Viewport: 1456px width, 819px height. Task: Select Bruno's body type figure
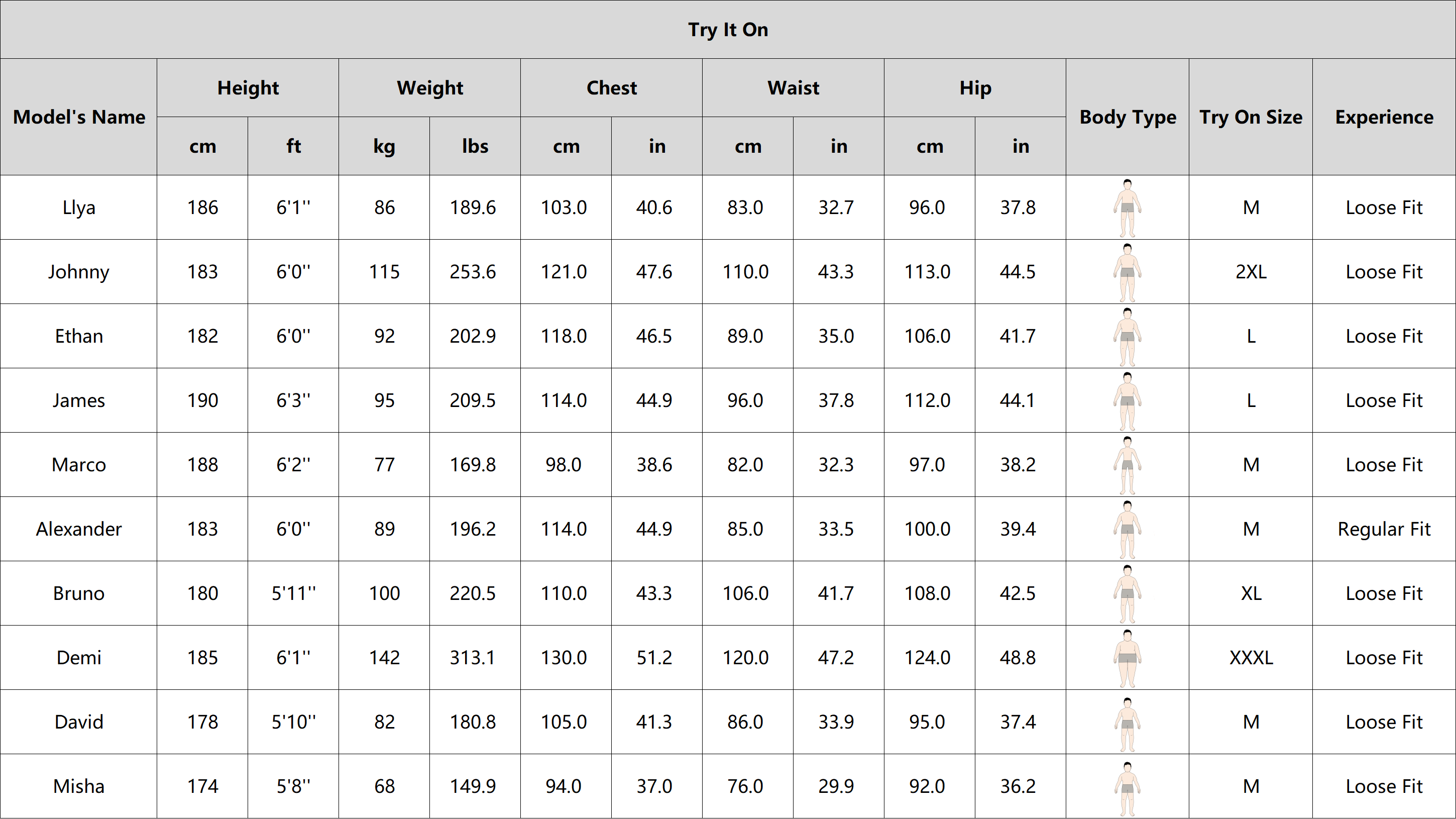[x=1127, y=594]
